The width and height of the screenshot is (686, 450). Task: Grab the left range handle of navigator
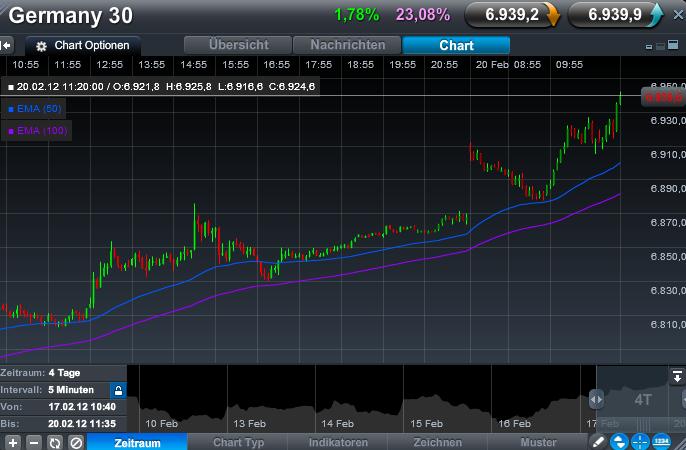596,399
